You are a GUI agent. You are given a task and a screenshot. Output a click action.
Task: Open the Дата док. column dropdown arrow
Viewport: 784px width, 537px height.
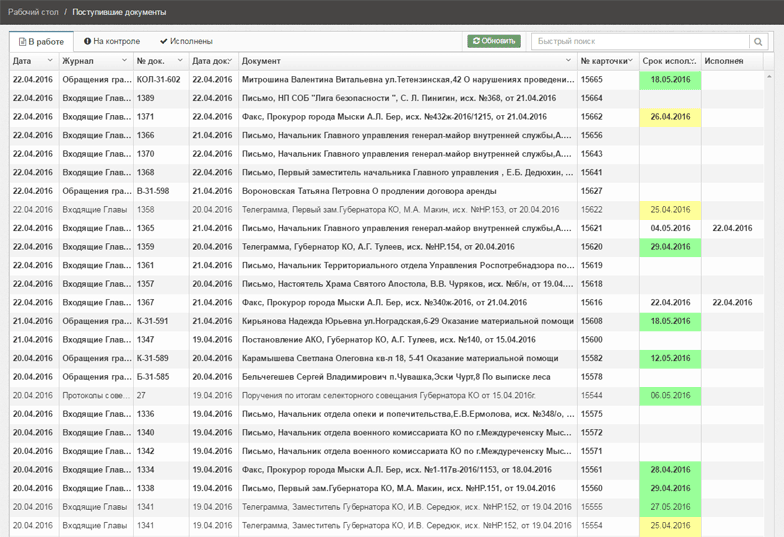point(230,60)
